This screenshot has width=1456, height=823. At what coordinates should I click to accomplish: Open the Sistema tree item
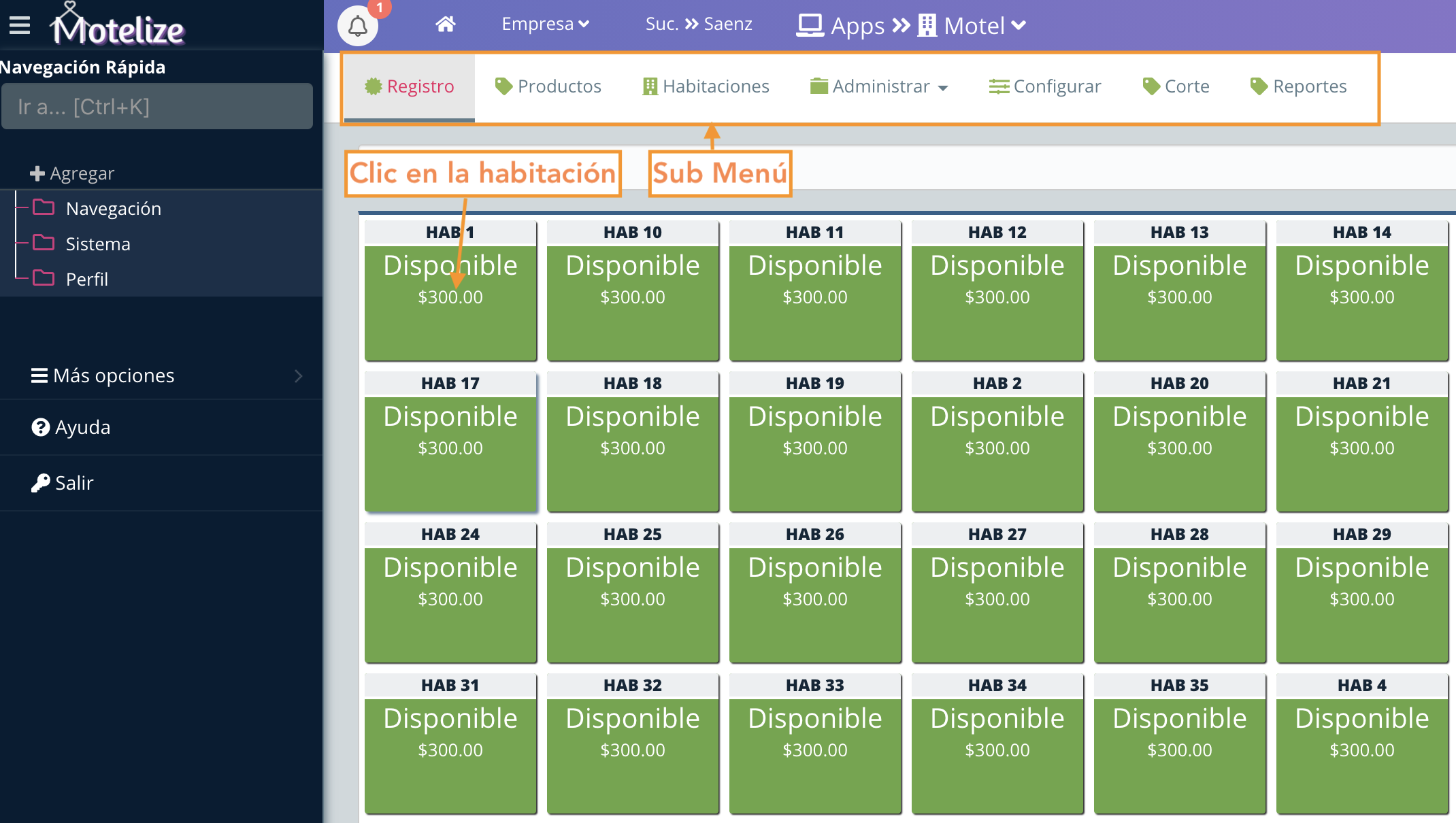click(x=97, y=243)
